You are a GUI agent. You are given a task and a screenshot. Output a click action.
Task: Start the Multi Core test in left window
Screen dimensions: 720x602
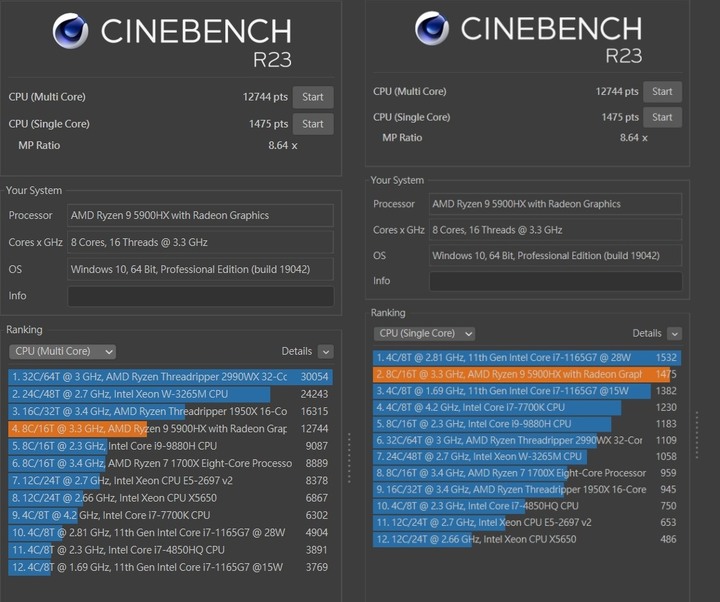coord(313,97)
